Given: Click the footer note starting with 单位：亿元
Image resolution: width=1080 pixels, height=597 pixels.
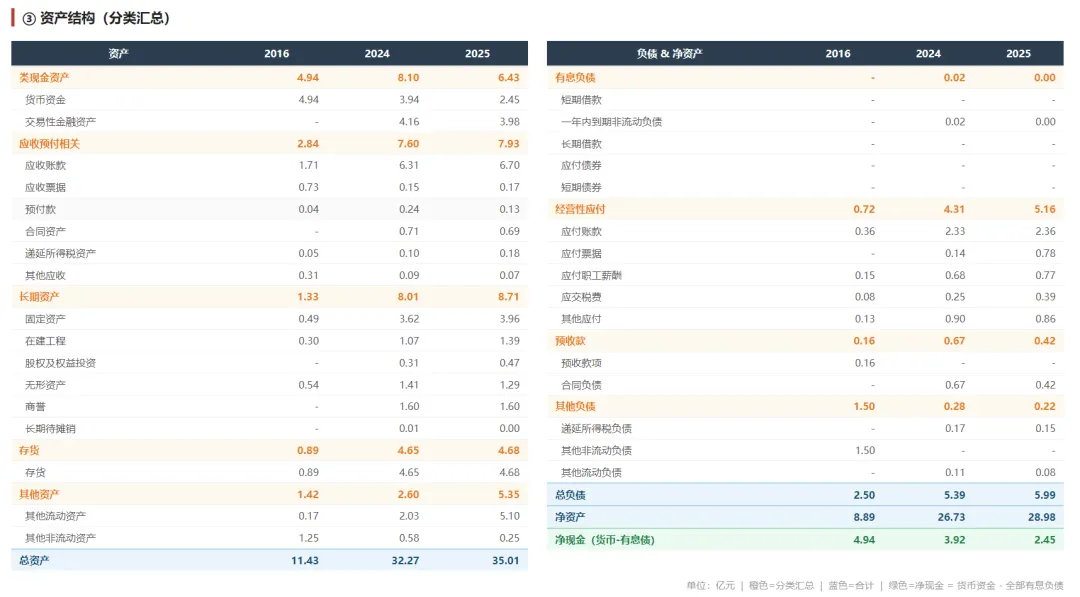Looking at the screenshot, I should tap(874, 585).
